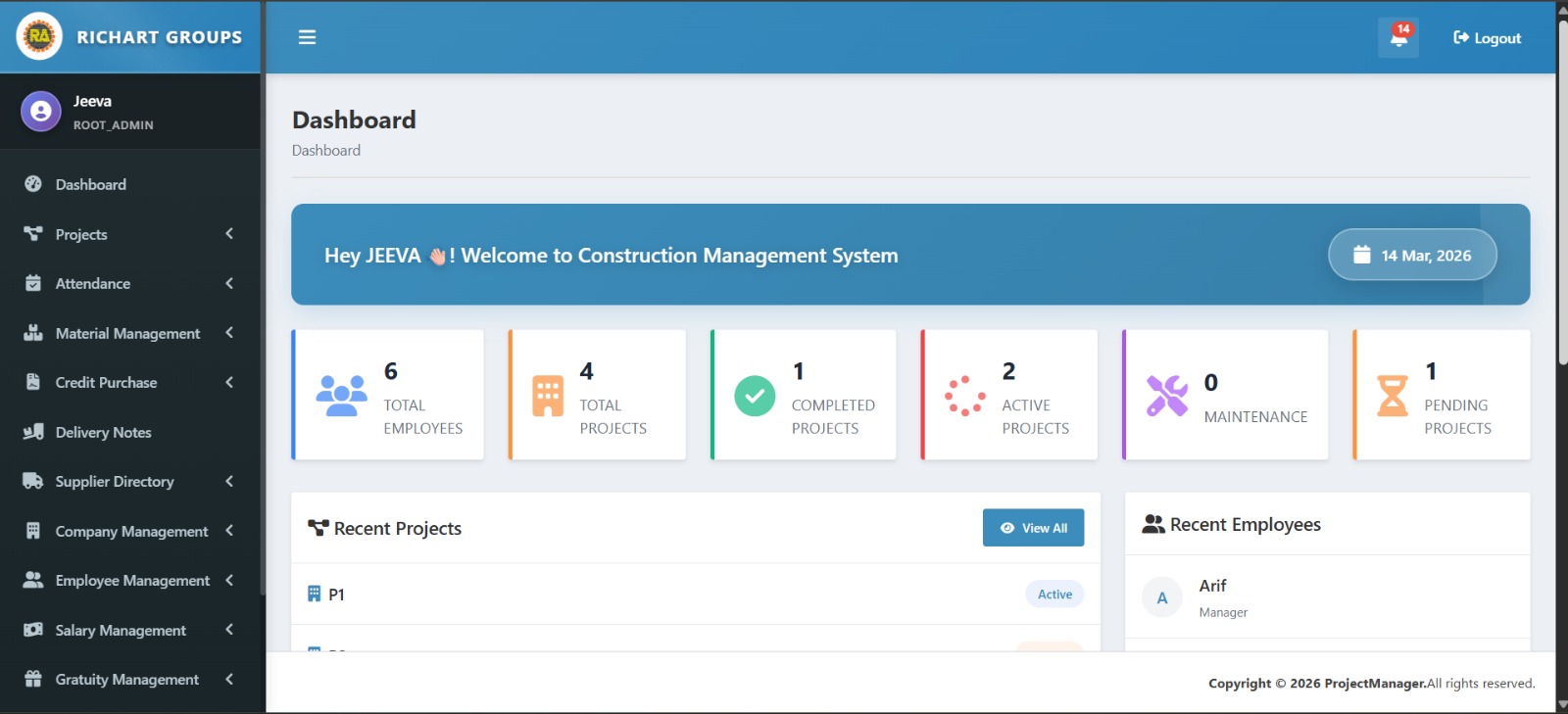
Task: Click the Jeeva user avatar icon
Action: tap(41, 112)
